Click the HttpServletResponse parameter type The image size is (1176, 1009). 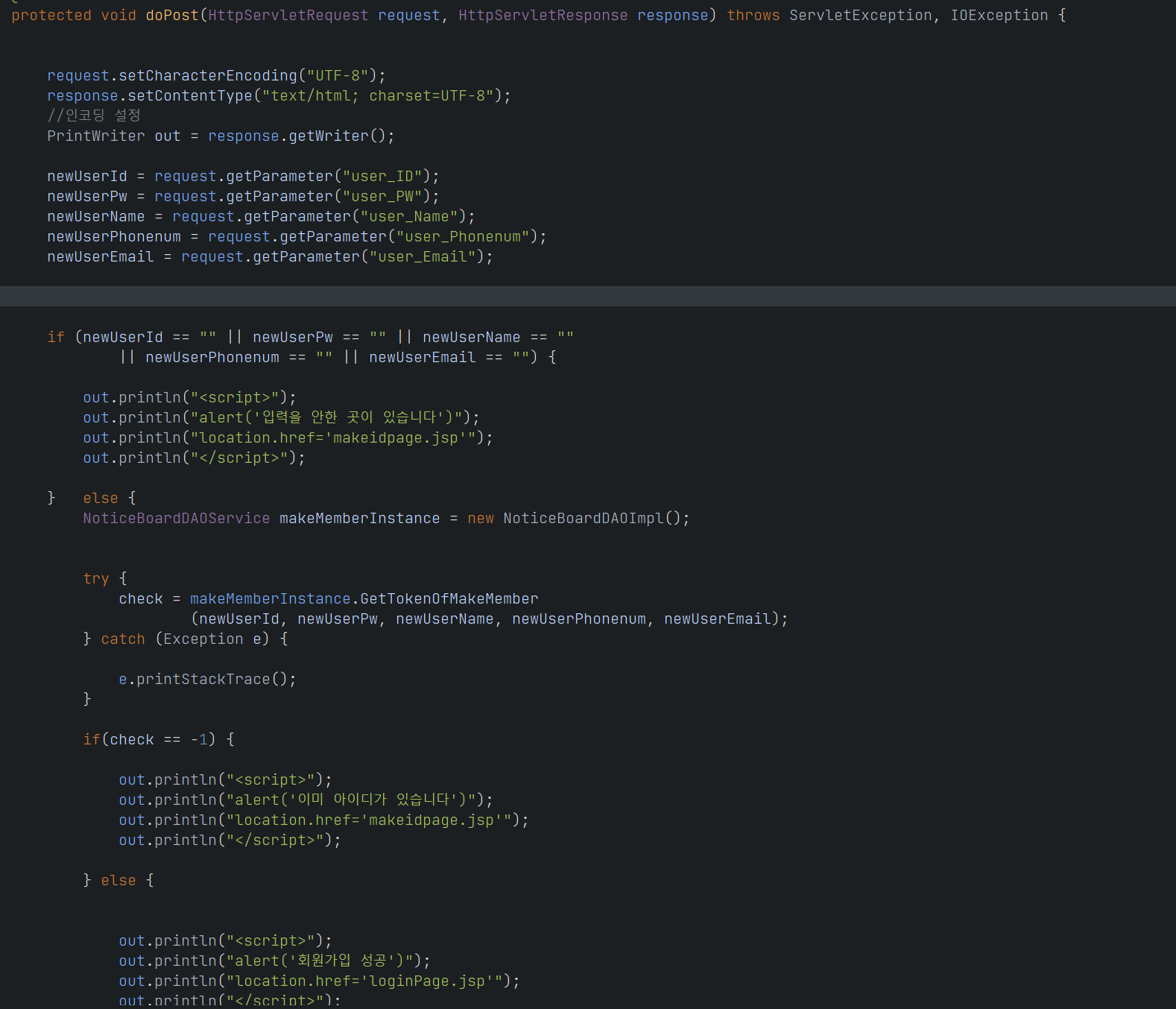[543, 15]
